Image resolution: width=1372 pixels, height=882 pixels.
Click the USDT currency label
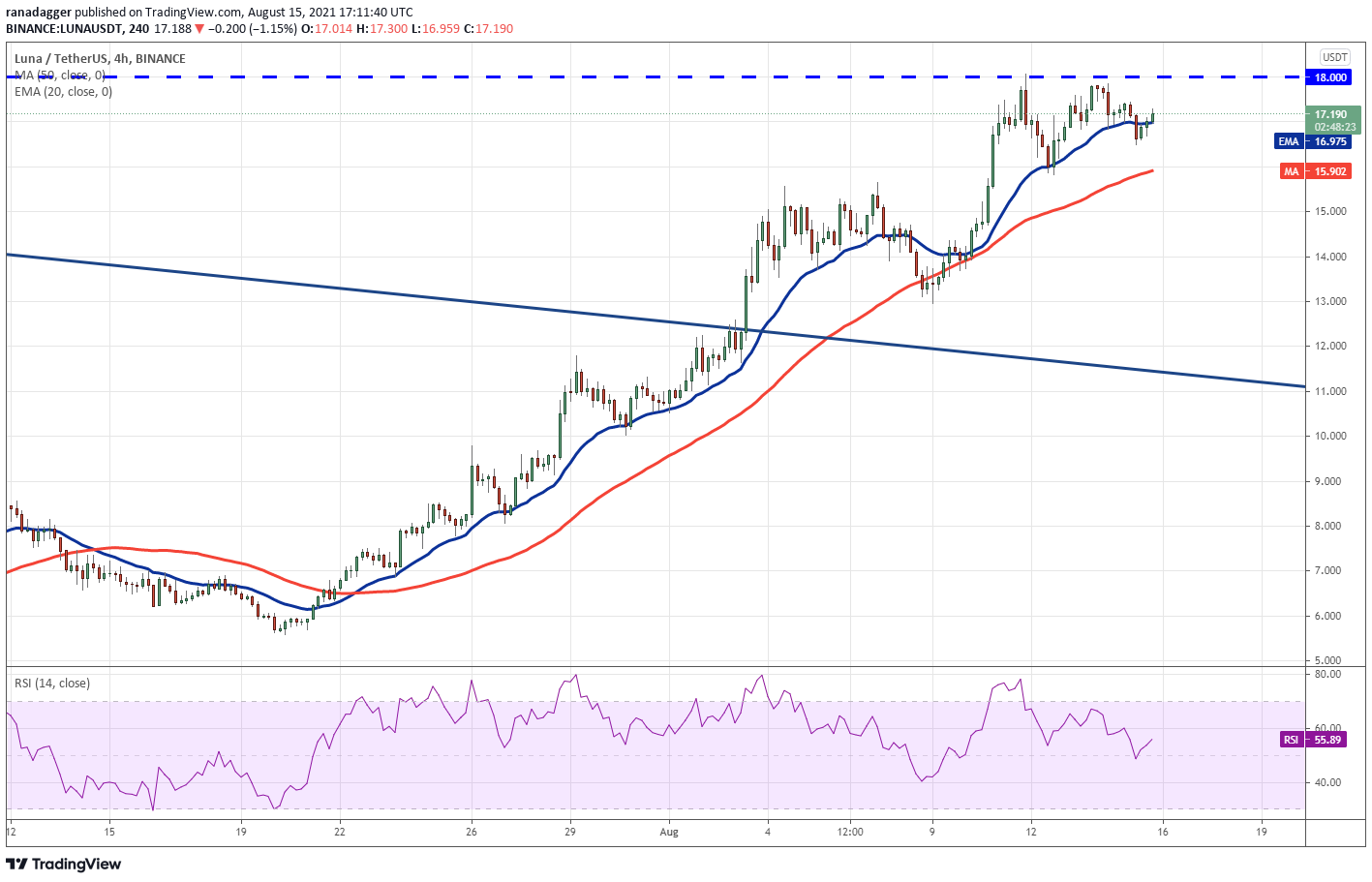click(1334, 57)
